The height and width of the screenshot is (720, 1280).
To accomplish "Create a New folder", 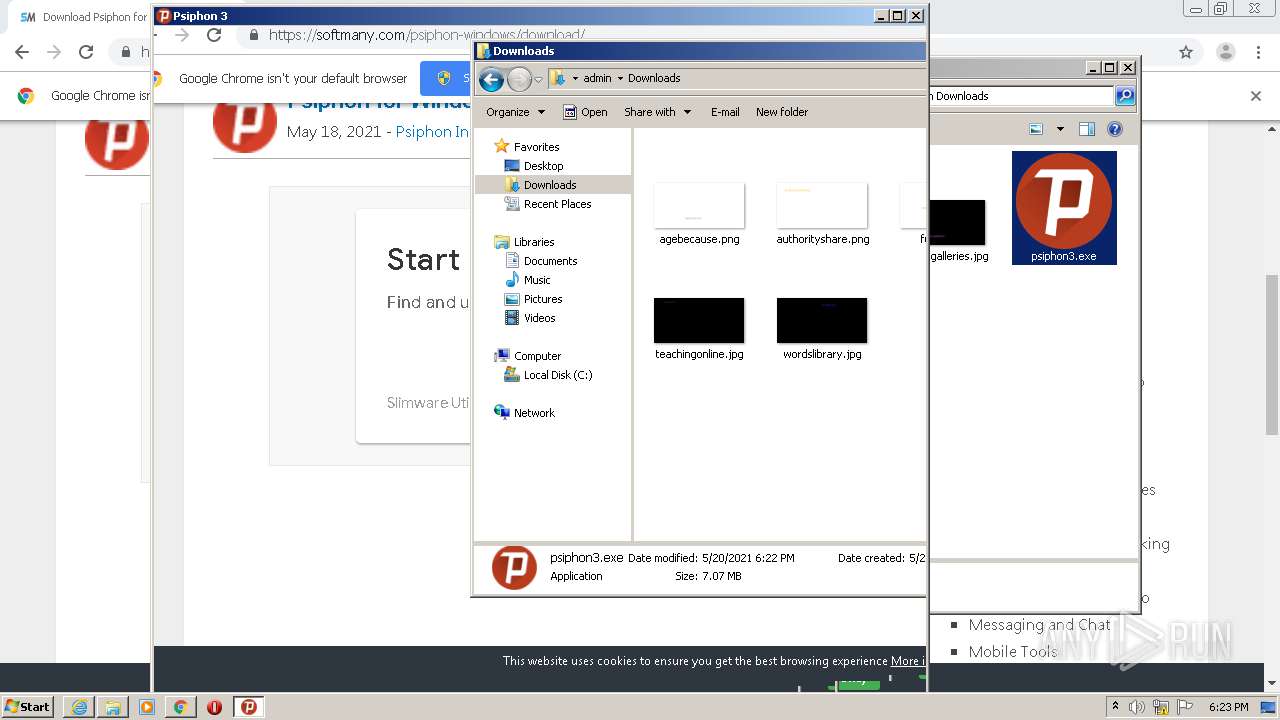I will pyautogui.click(x=781, y=112).
